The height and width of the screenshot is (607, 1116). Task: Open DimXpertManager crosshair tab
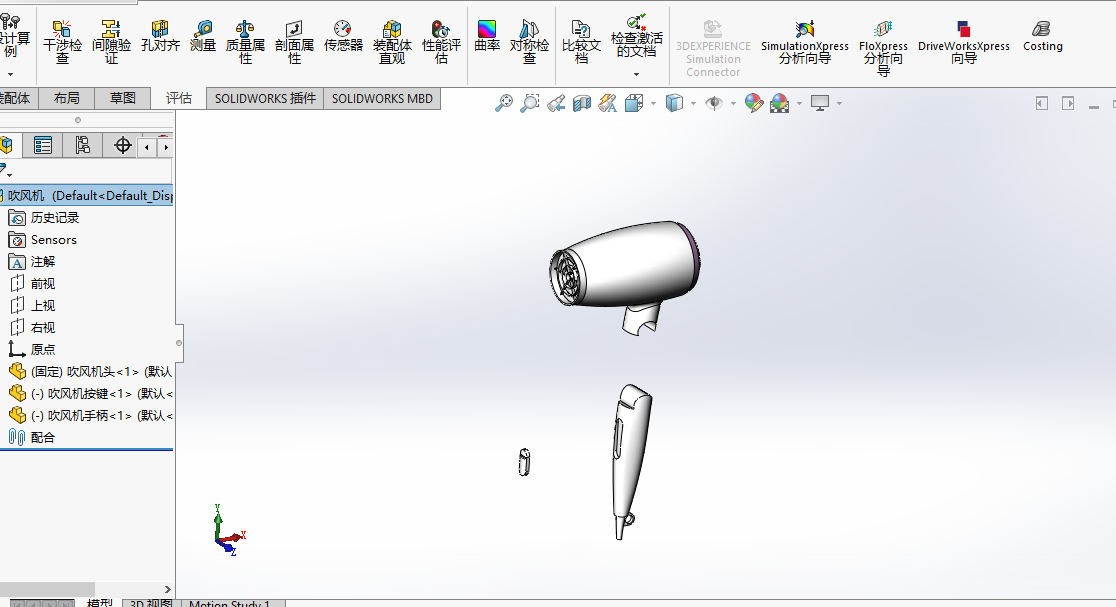pos(122,146)
